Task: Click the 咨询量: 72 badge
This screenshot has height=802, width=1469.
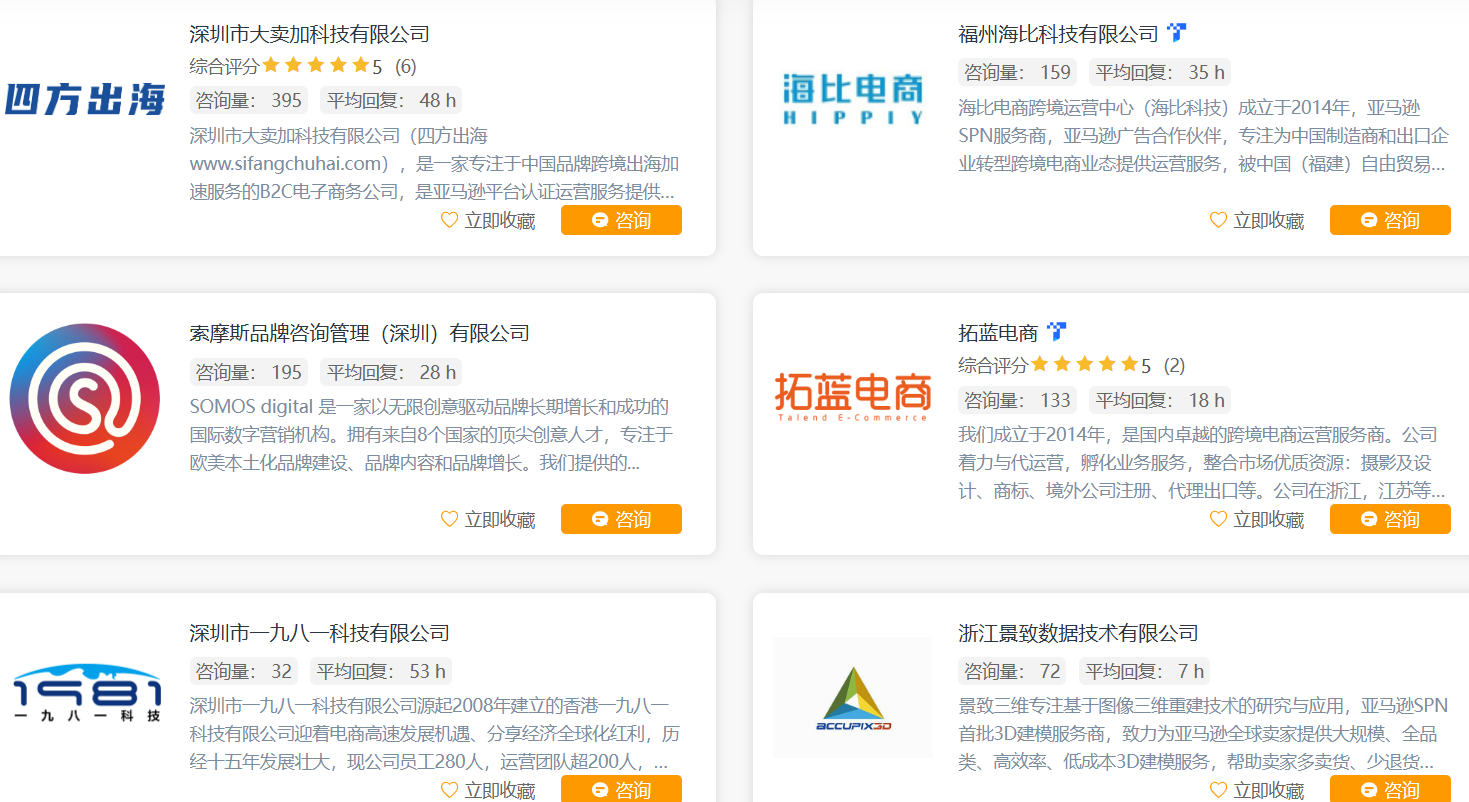Action: click(1013, 671)
